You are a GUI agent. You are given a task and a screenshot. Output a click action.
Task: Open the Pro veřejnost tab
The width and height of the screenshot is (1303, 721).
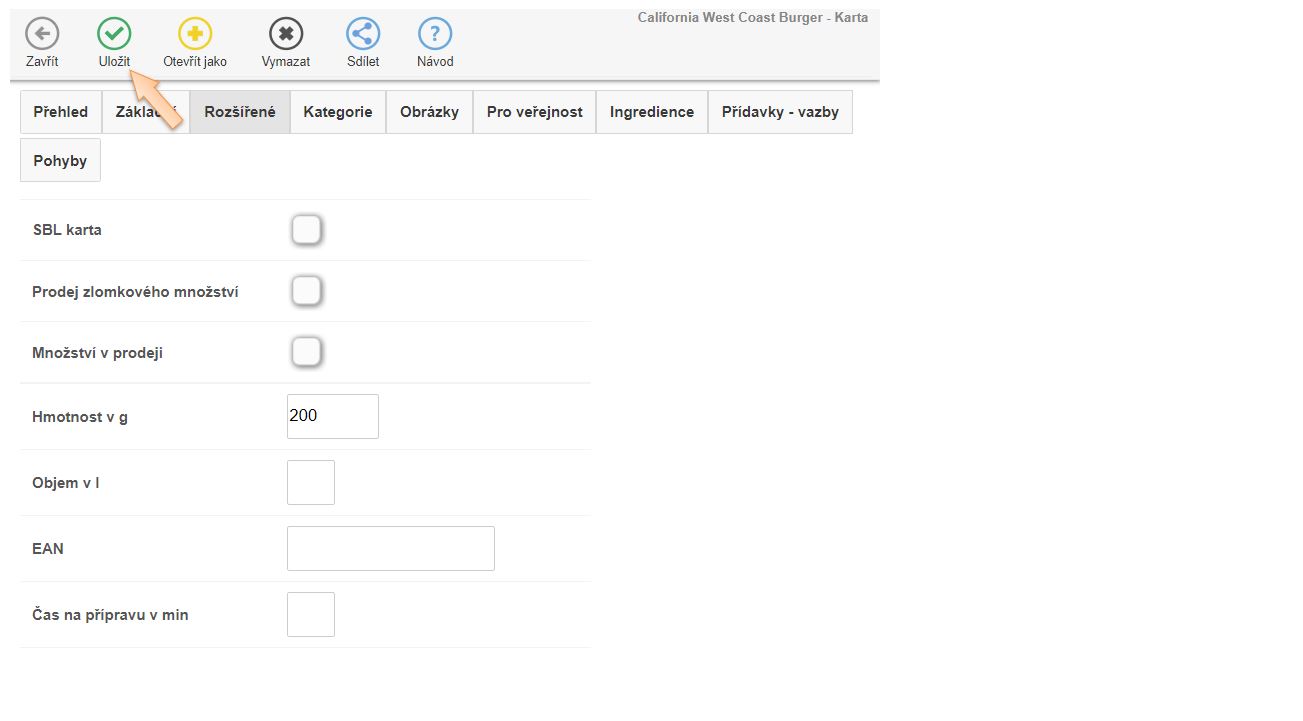click(x=534, y=112)
